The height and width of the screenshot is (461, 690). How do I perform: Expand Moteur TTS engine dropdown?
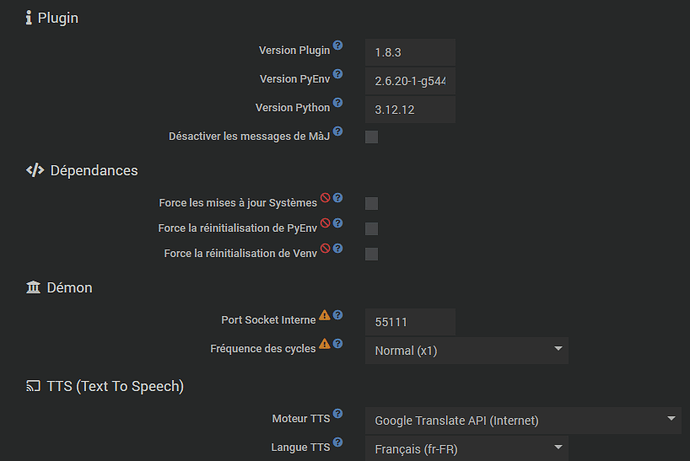521,421
